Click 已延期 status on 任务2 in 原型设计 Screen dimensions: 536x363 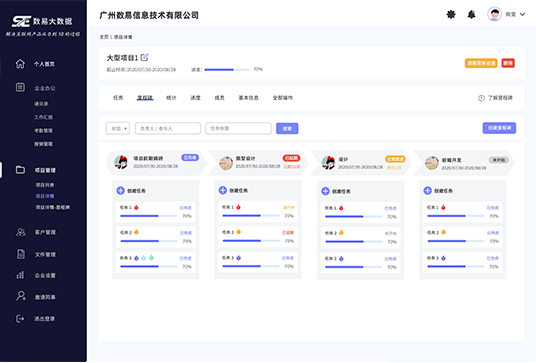288,232
